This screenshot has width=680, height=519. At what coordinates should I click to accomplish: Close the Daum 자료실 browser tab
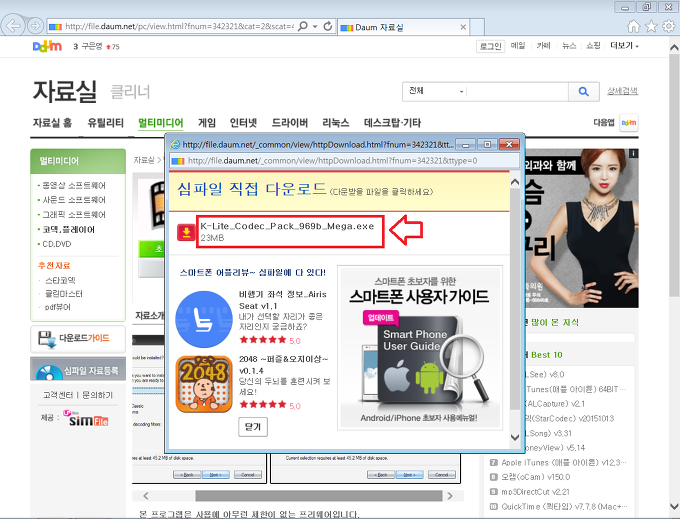tap(463, 27)
